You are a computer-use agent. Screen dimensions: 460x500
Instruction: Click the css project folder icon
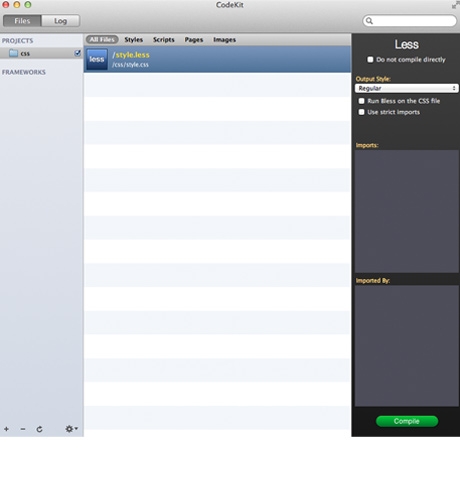[x=13, y=53]
